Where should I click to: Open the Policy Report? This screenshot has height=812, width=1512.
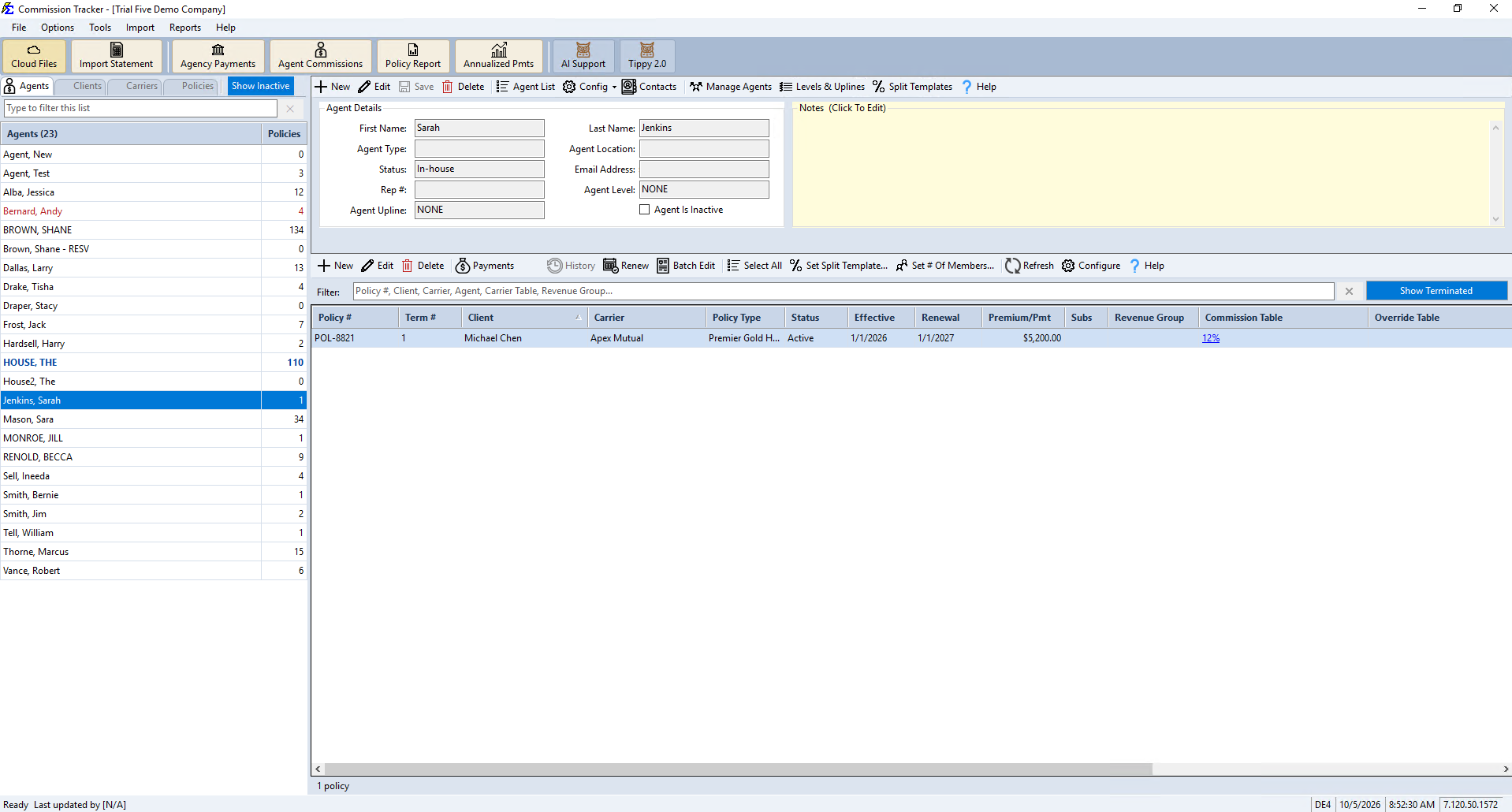413,56
